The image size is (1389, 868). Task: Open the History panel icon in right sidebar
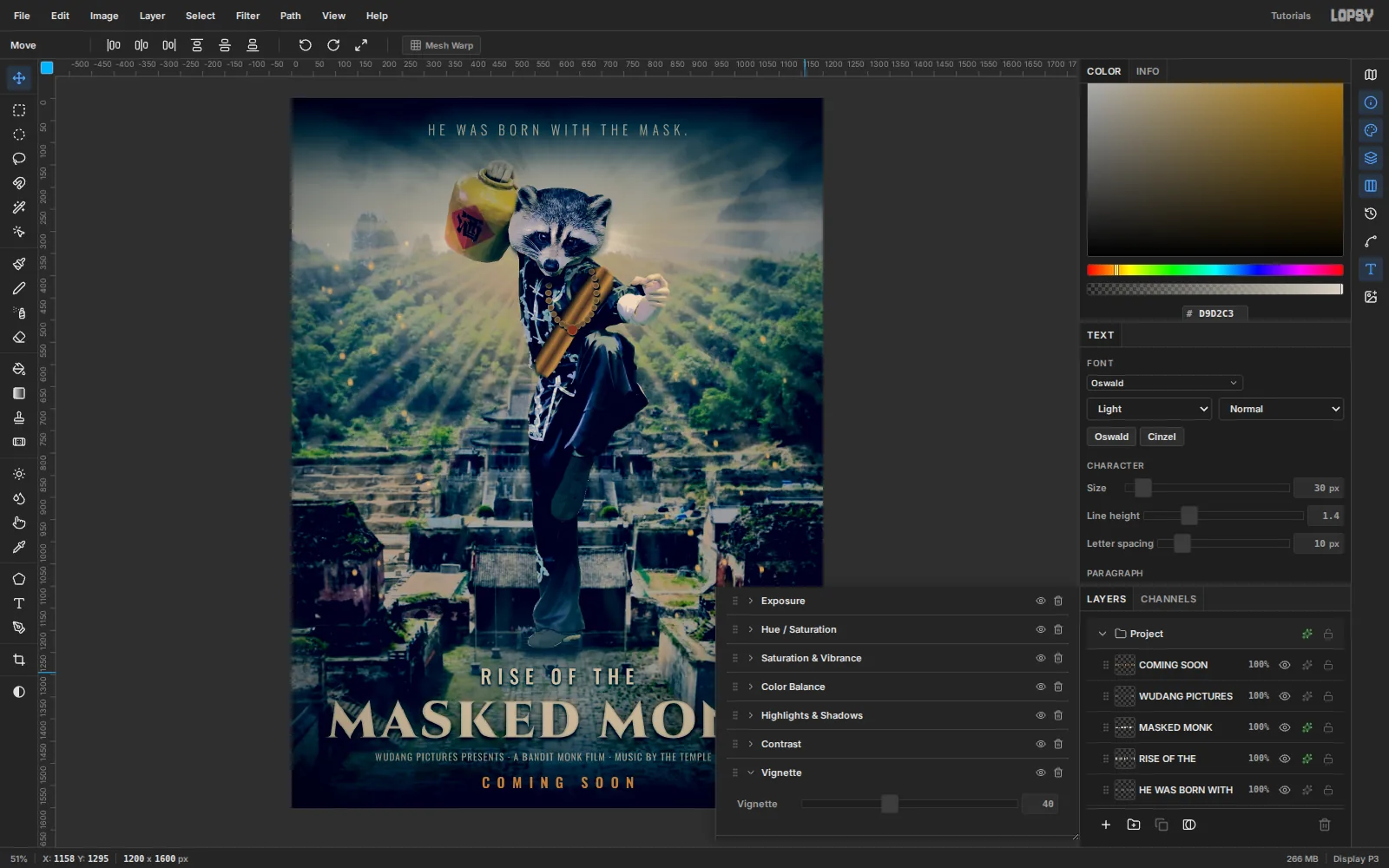(1371, 214)
